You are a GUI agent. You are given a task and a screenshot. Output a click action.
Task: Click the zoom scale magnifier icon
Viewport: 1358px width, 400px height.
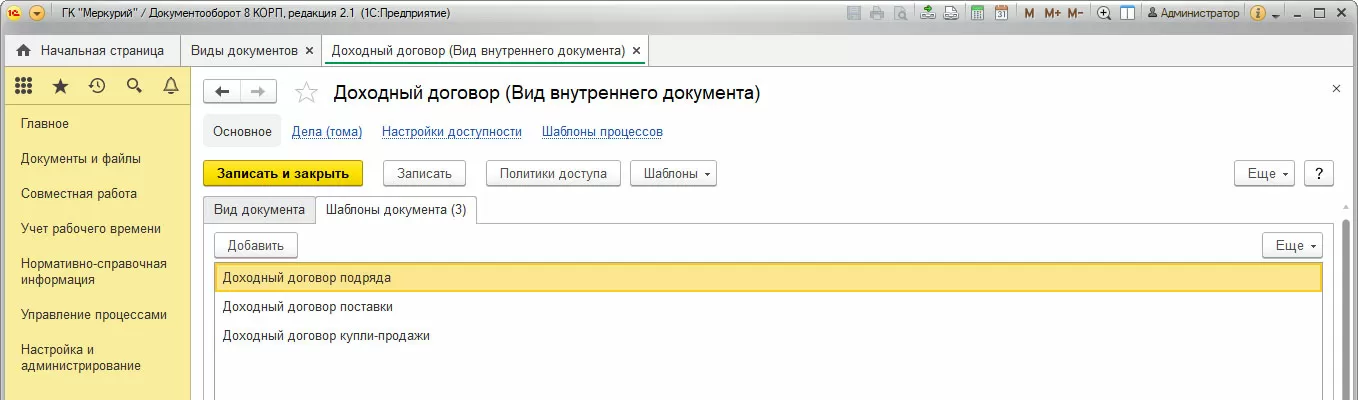click(1104, 13)
